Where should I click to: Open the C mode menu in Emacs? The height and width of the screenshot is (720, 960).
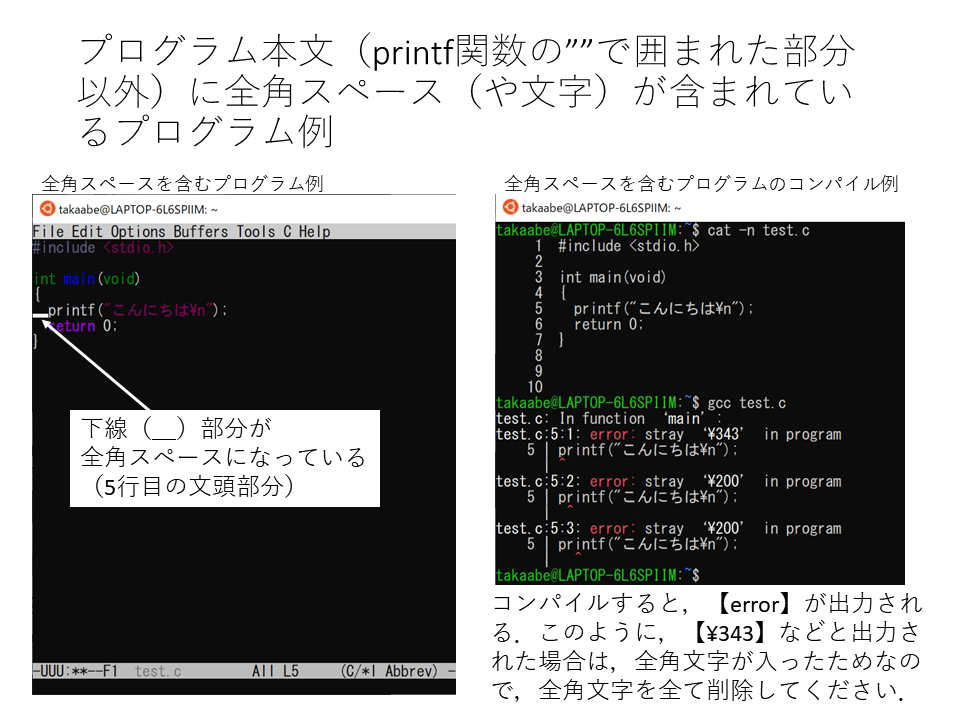pyautogui.click(x=287, y=232)
